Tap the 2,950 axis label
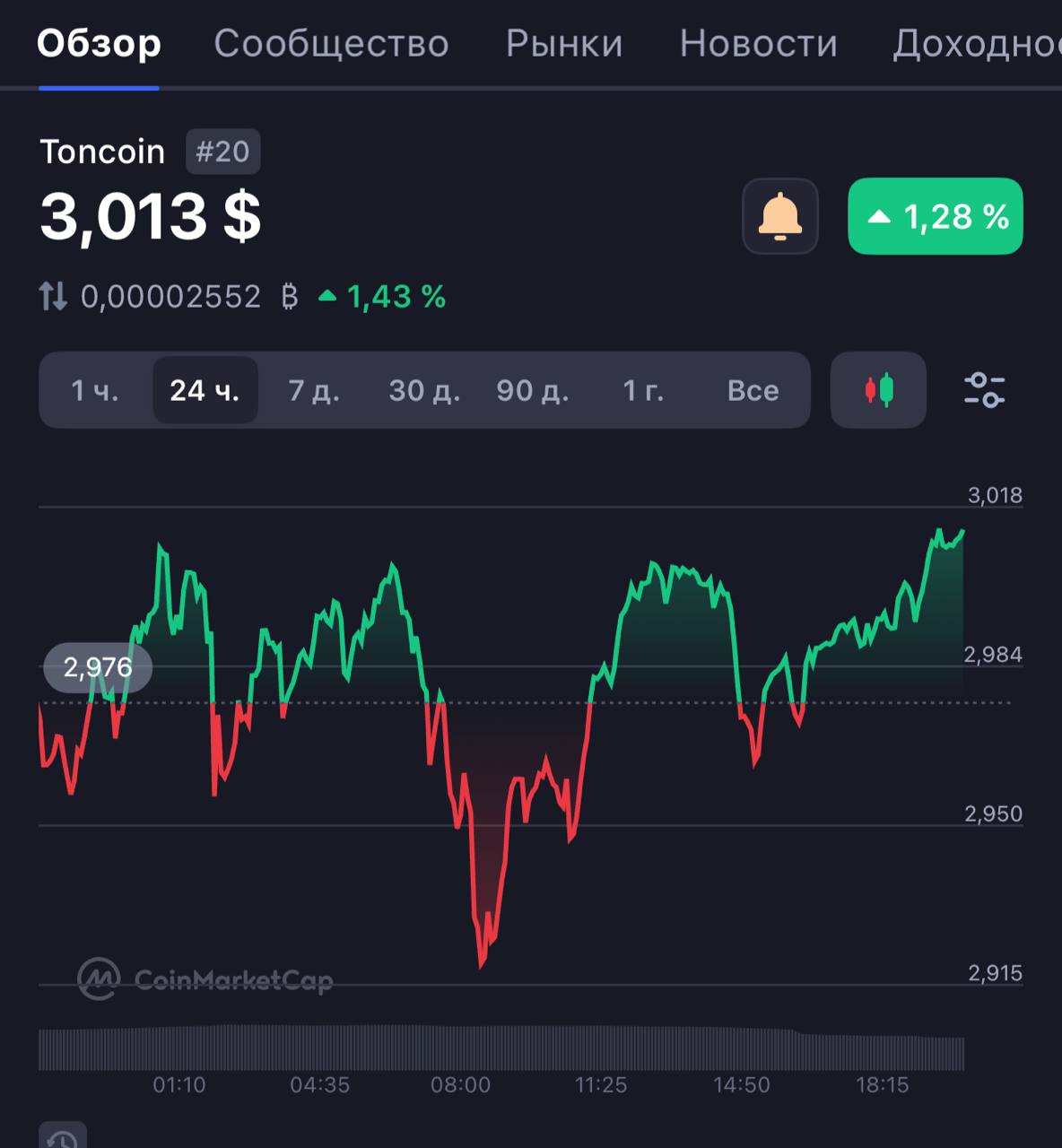1062x1148 pixels. [x=993, y=813]
